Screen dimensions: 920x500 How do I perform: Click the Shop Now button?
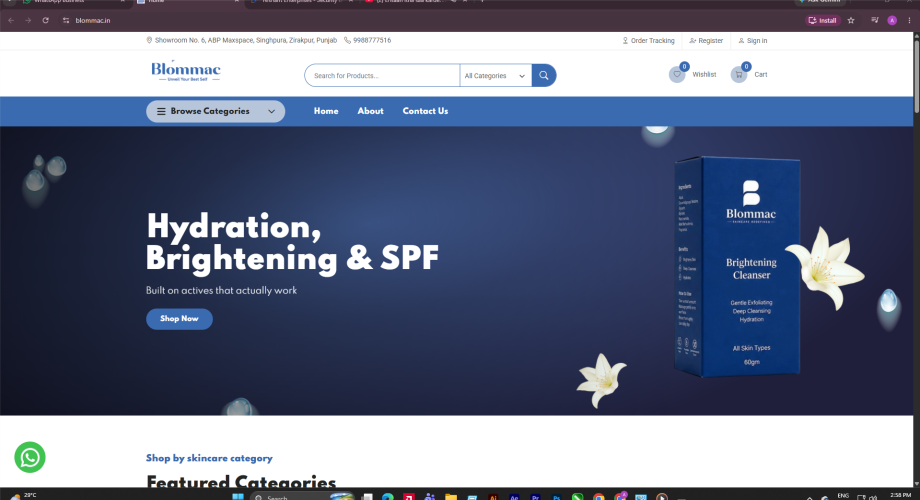click(x=179, y=319)
